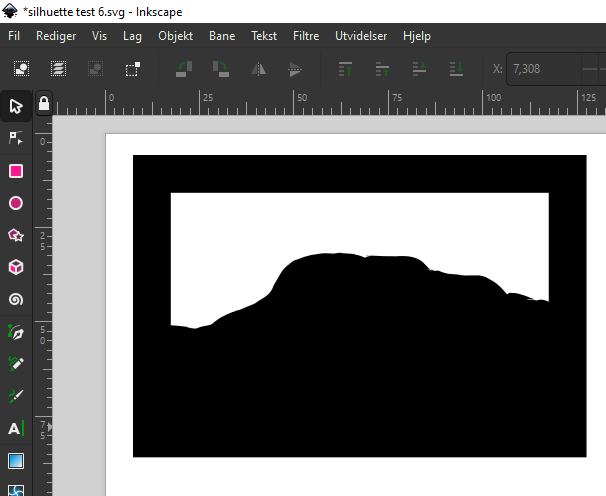The height and width of the screenshot is (496, 606).
Task: Activate the Calligraphy tool
Action: 16,396
